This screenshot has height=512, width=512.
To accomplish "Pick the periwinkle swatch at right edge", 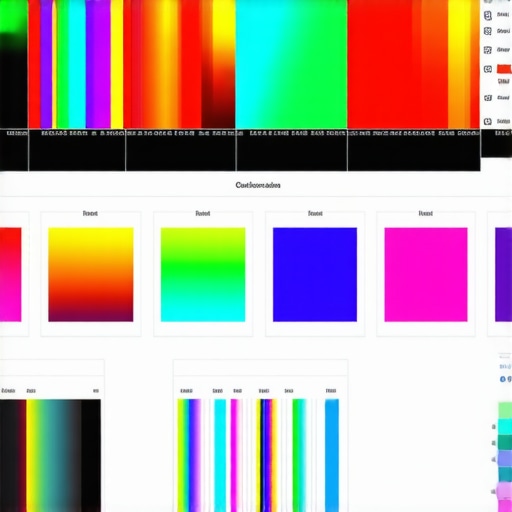I will click(x=505, y=458).
